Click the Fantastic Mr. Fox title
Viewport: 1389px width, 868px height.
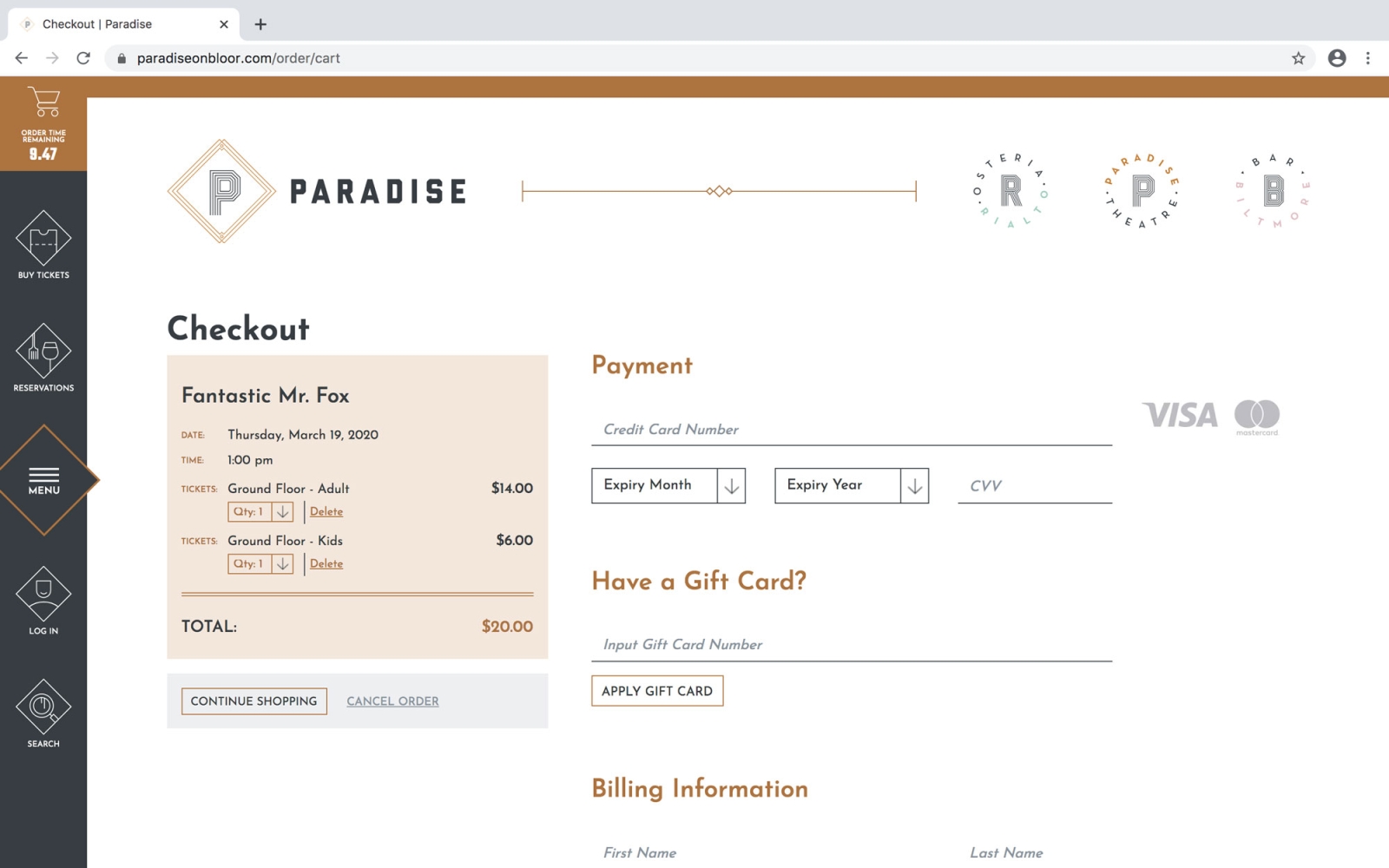(265, 396)
